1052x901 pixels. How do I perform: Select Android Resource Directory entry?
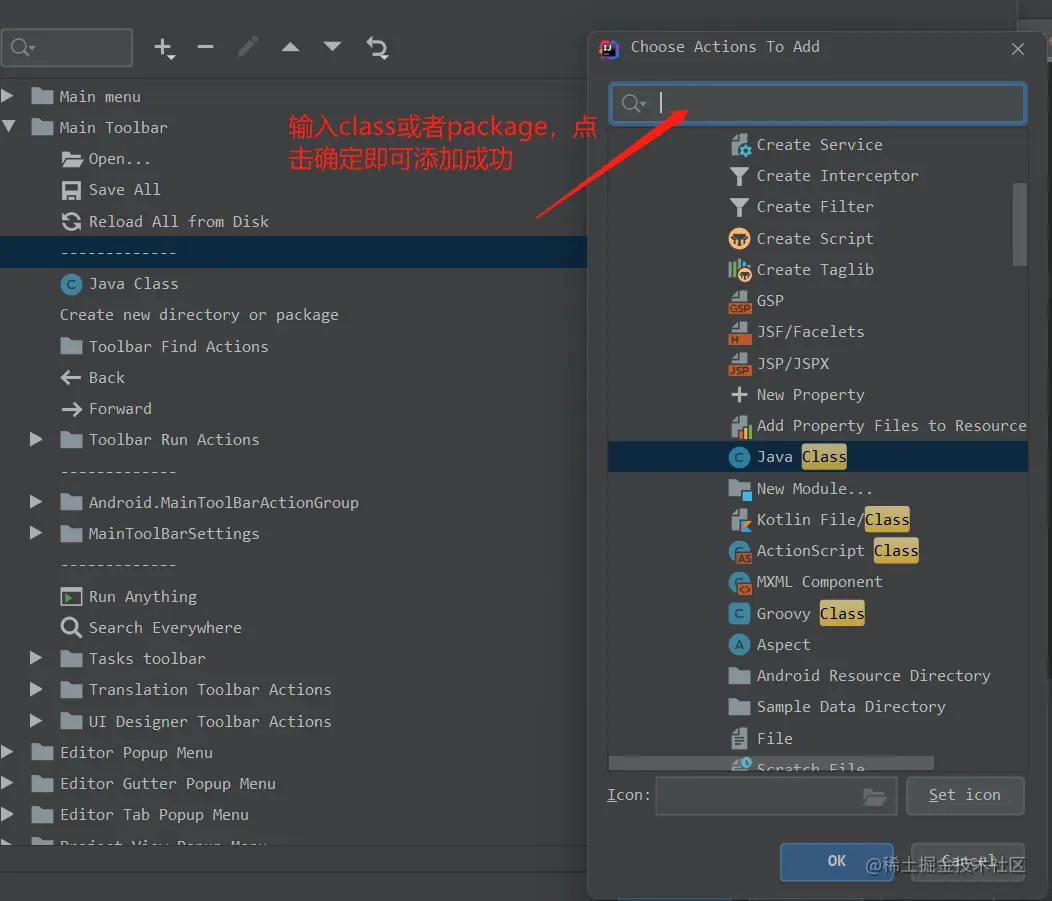tap(873, 676)
